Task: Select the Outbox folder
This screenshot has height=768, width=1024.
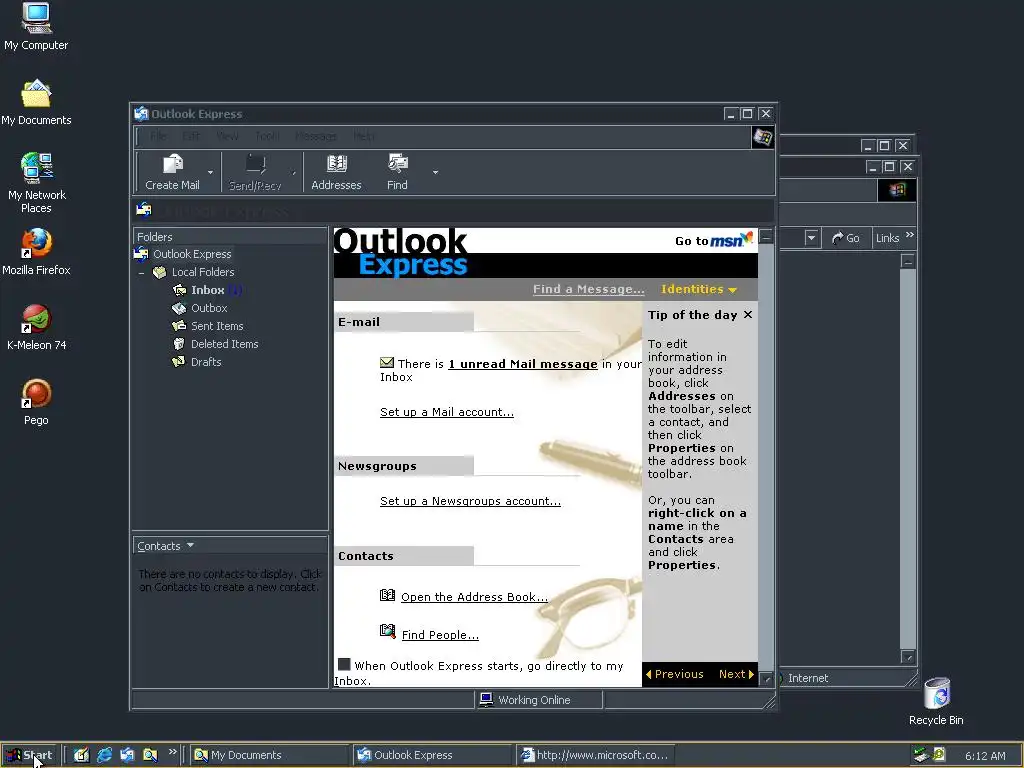Action: (x=209, y=308)
